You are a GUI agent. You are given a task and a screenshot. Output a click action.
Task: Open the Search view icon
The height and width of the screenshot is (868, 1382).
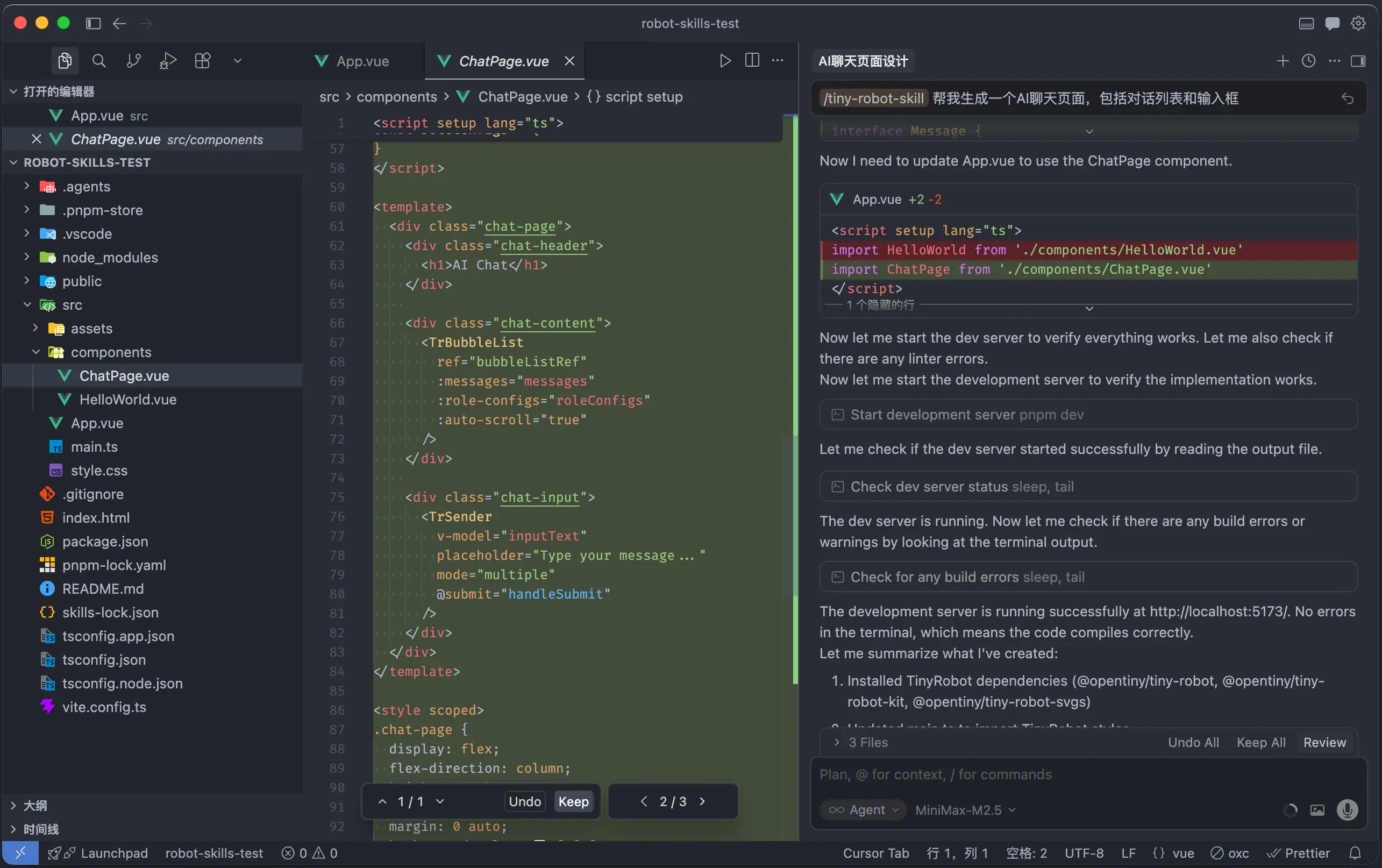[x=99, y=61]
